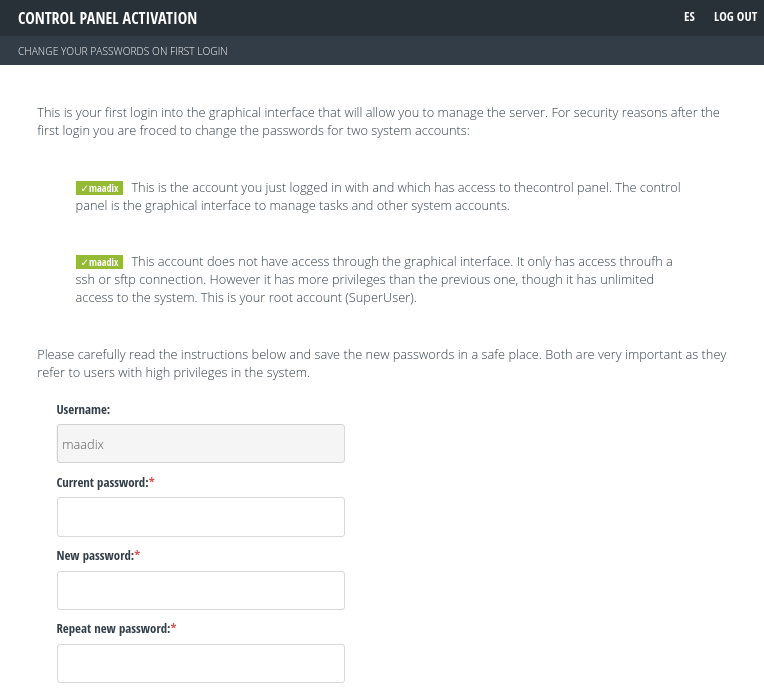The image size is (764, 692).
Task: Click the disabled Username field showing maadix
Action: click(x=201, y=443)
